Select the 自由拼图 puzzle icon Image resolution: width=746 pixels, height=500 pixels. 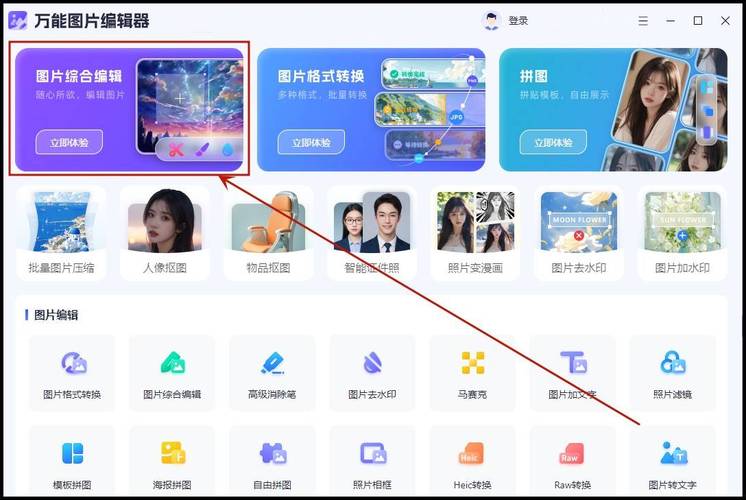[x=273, y=453]
